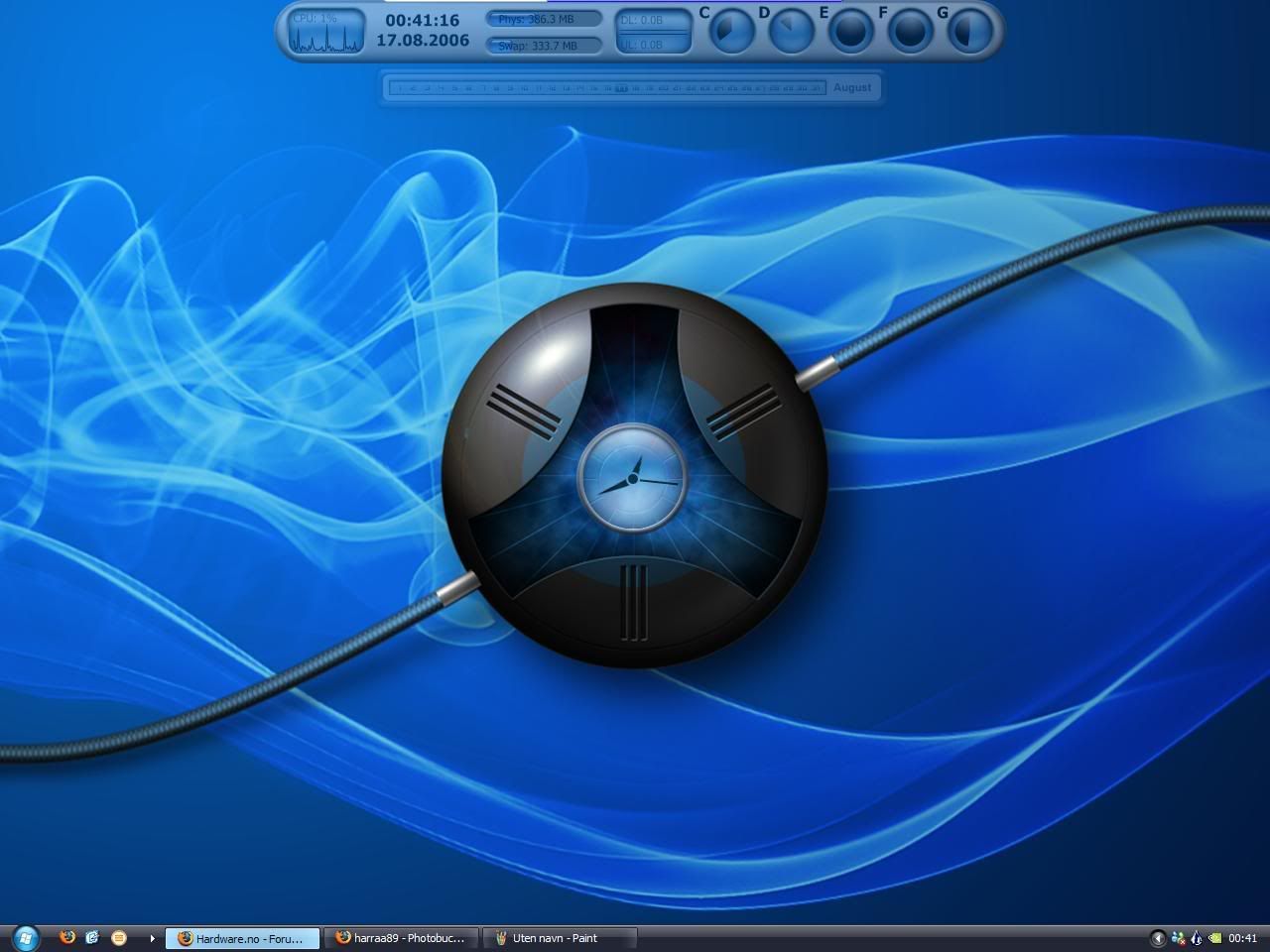The image size is (1270, 952).
Task: Launch Firefox from the quick launch bar
Action: [67, 937]
